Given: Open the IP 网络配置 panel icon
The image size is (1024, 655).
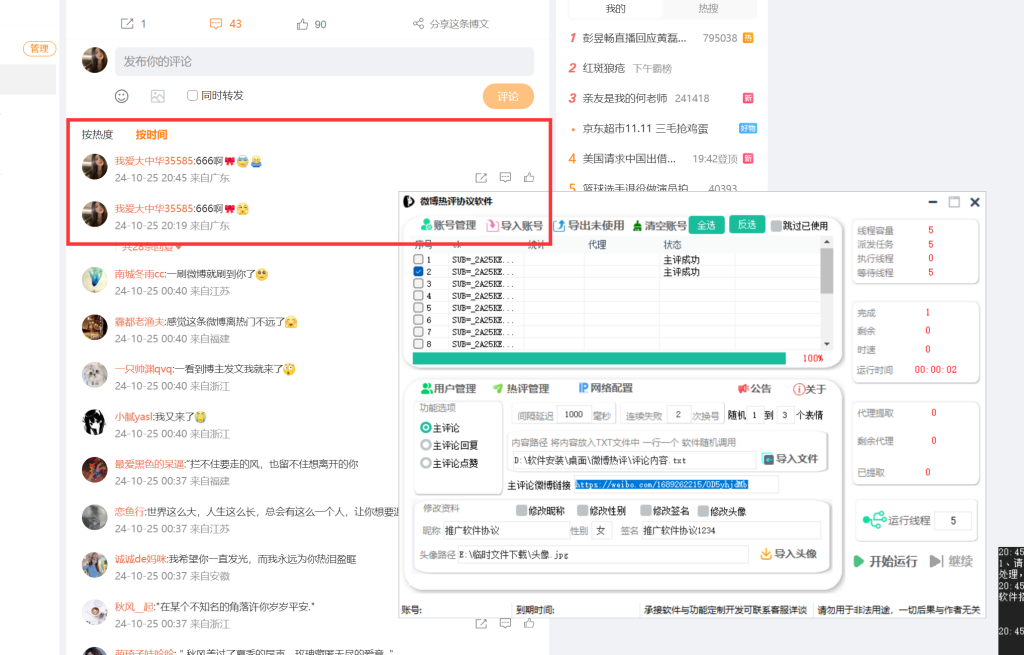Looking at the screenshot, I should coord(583,388).
